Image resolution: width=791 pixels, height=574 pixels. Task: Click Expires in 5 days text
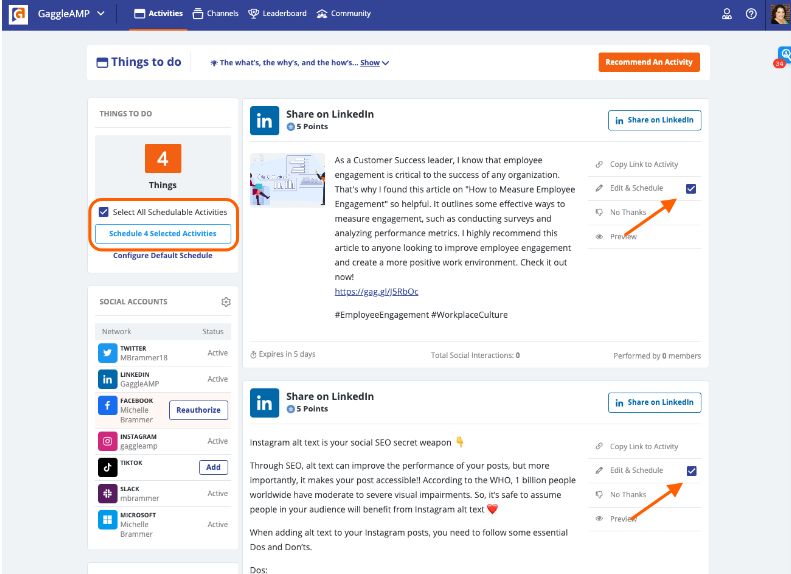tap(283, 354)
